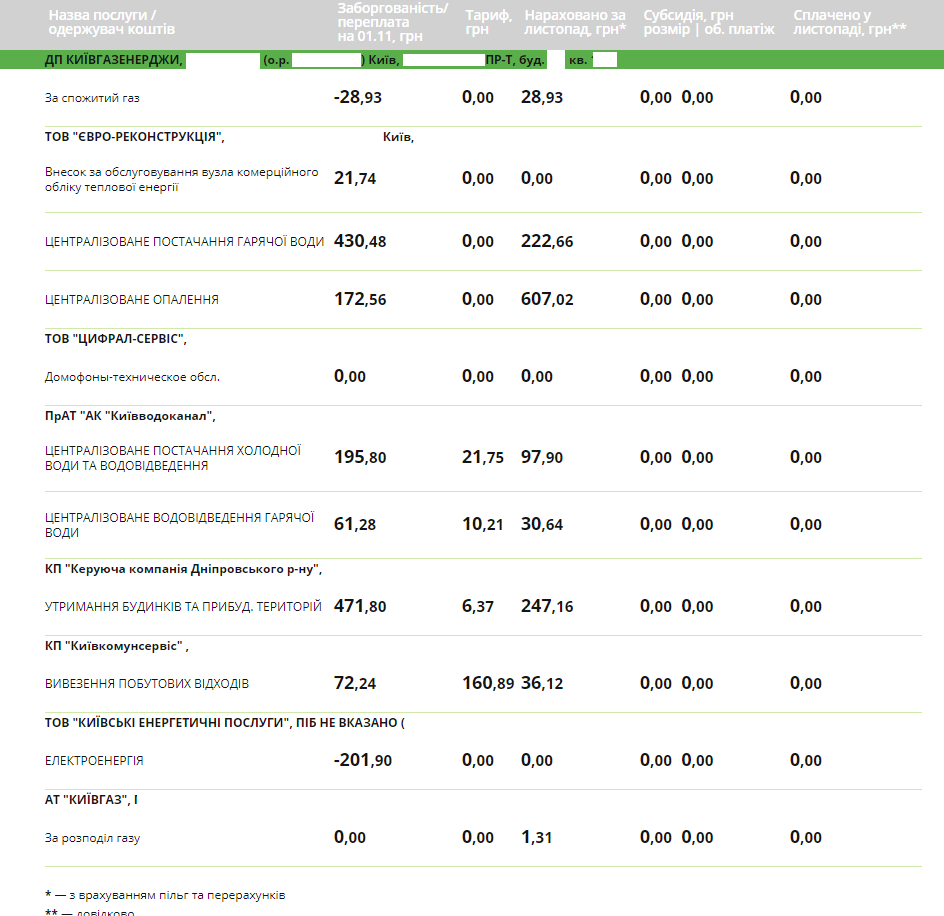
Task: Click the cold water tariff 21,75
Action: pos(483,457)
